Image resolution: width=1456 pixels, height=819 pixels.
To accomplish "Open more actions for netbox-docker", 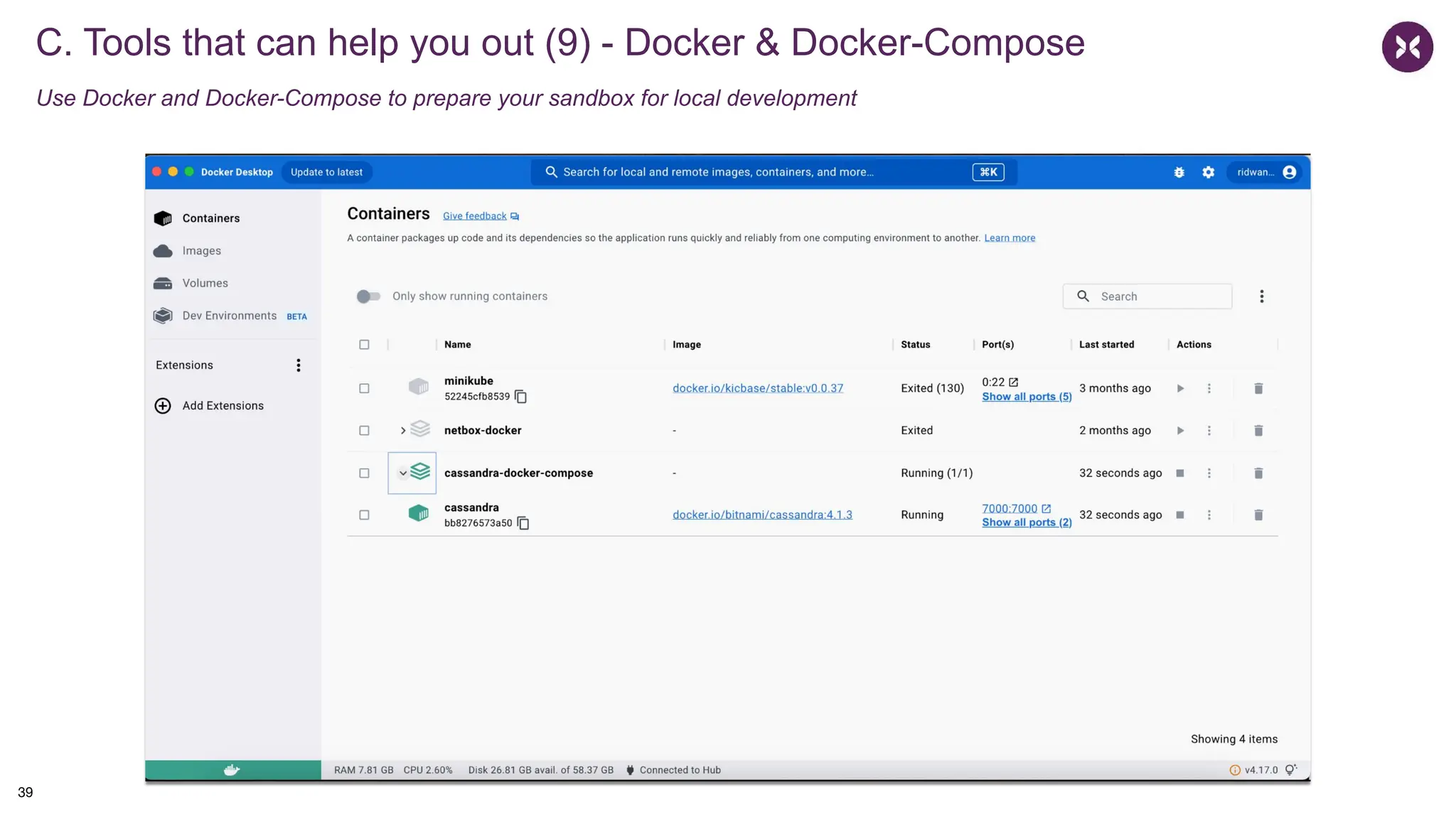I will [1209, 431].
